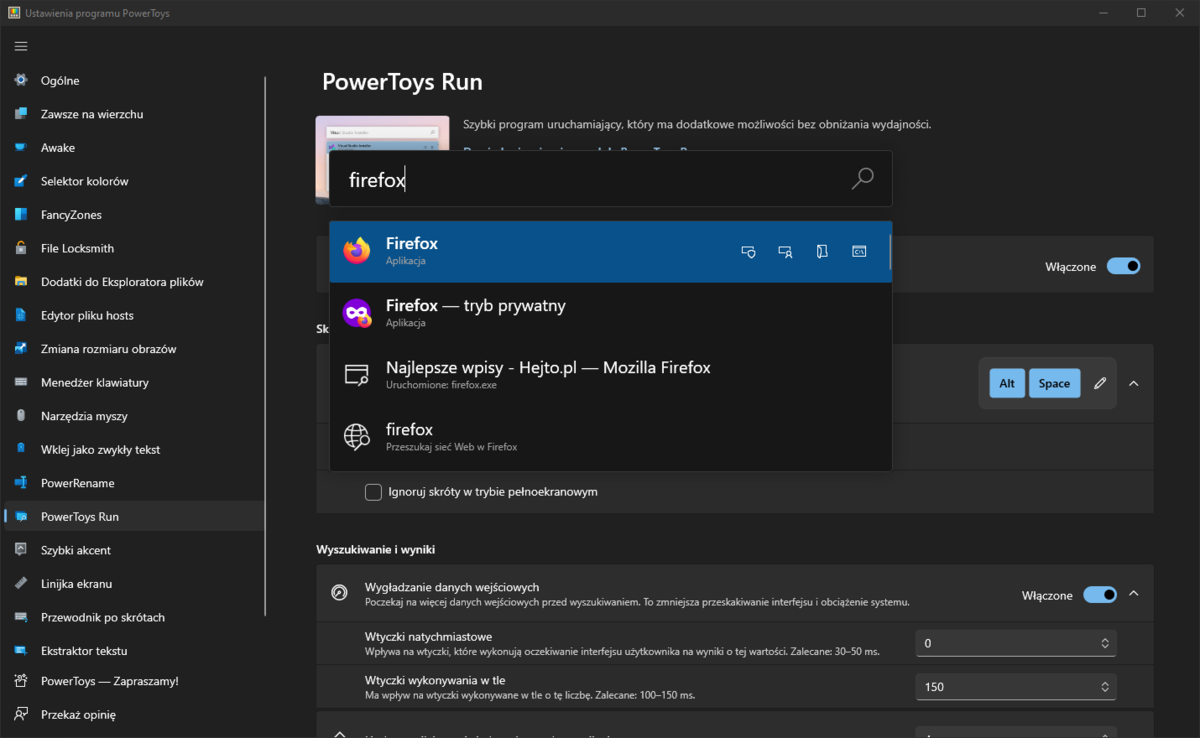Open PowerToys — Zapraszamy! sidebar page
Viewport: 1200px width, 738px height.
[x=134, y=681]
